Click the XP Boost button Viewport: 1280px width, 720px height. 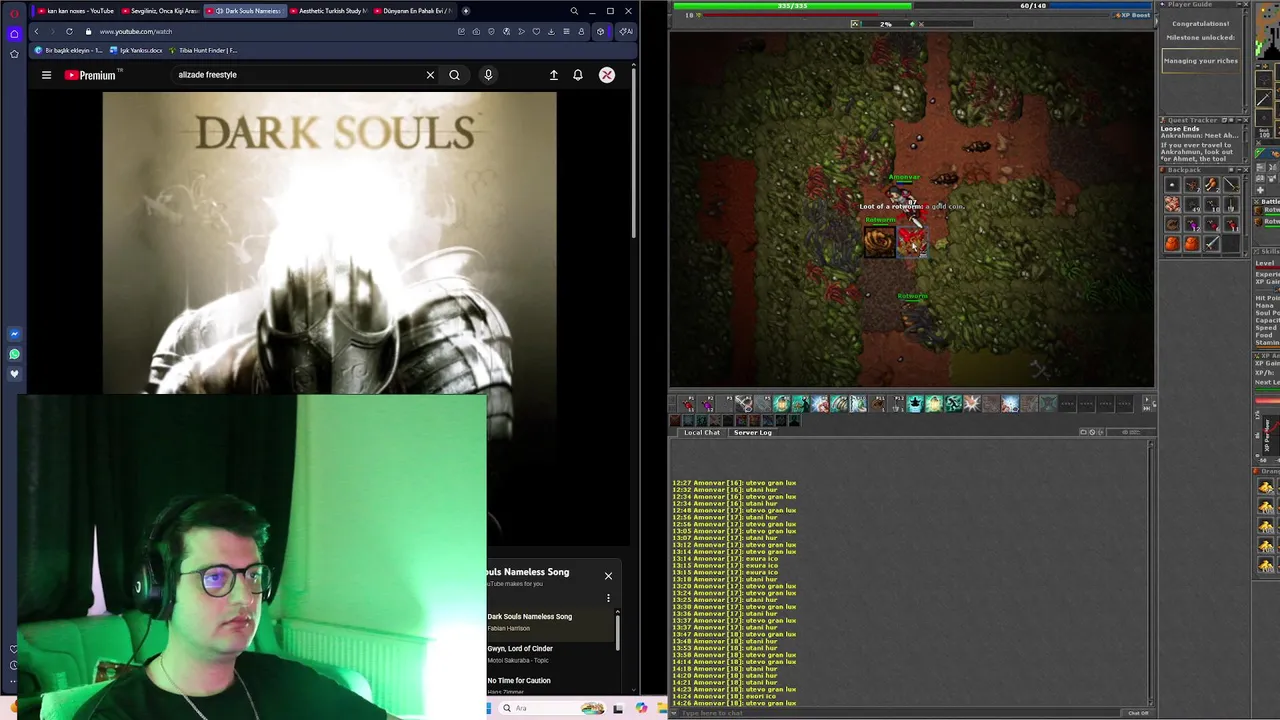coord(1132,15)
